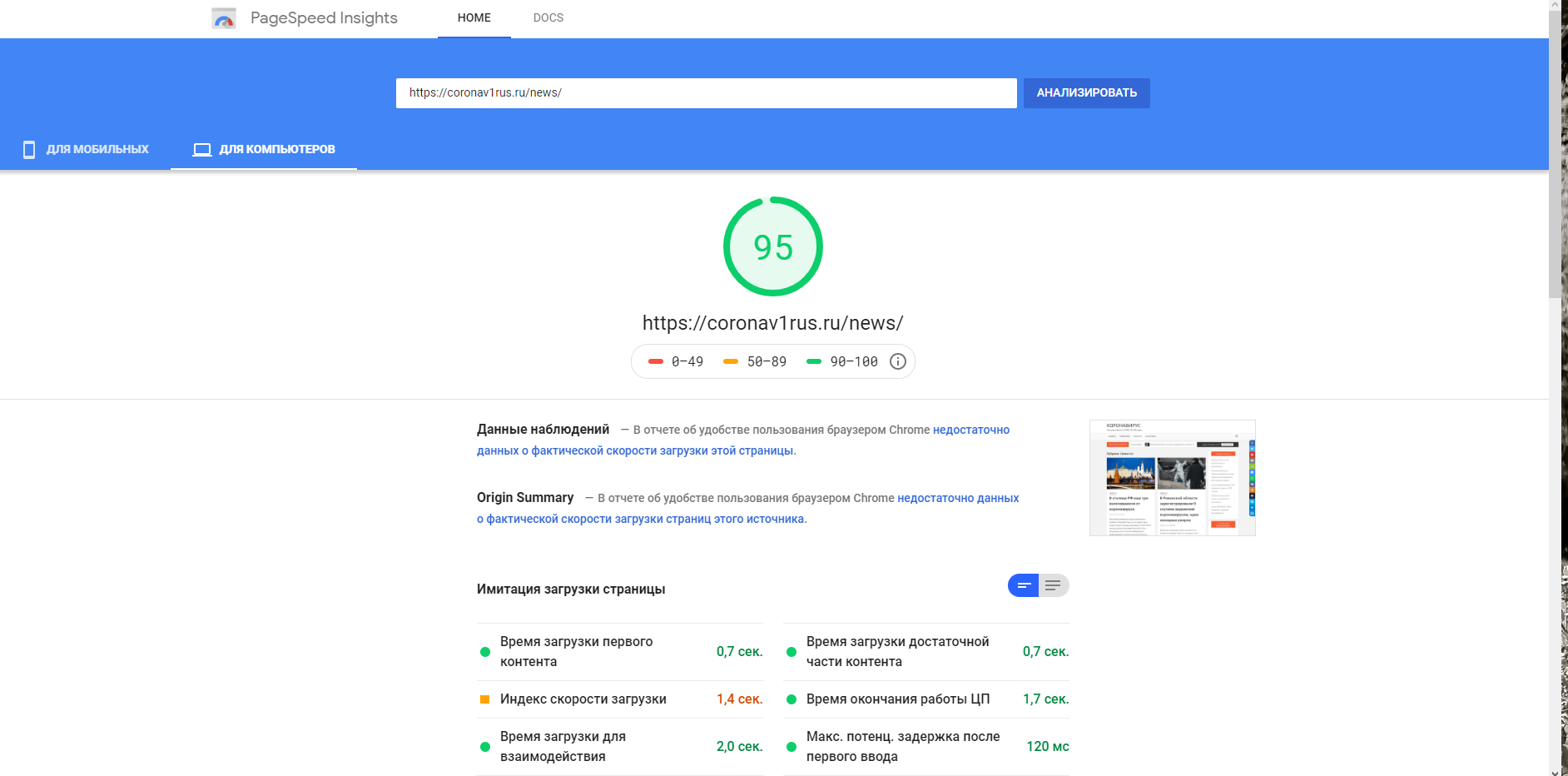Open the score range info icon
The image size is (1568, 776).
[898, 361]
